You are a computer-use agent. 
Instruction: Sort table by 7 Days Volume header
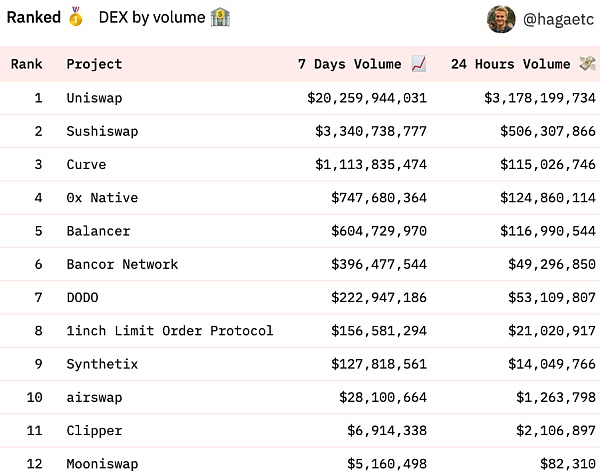coord(352,64)
